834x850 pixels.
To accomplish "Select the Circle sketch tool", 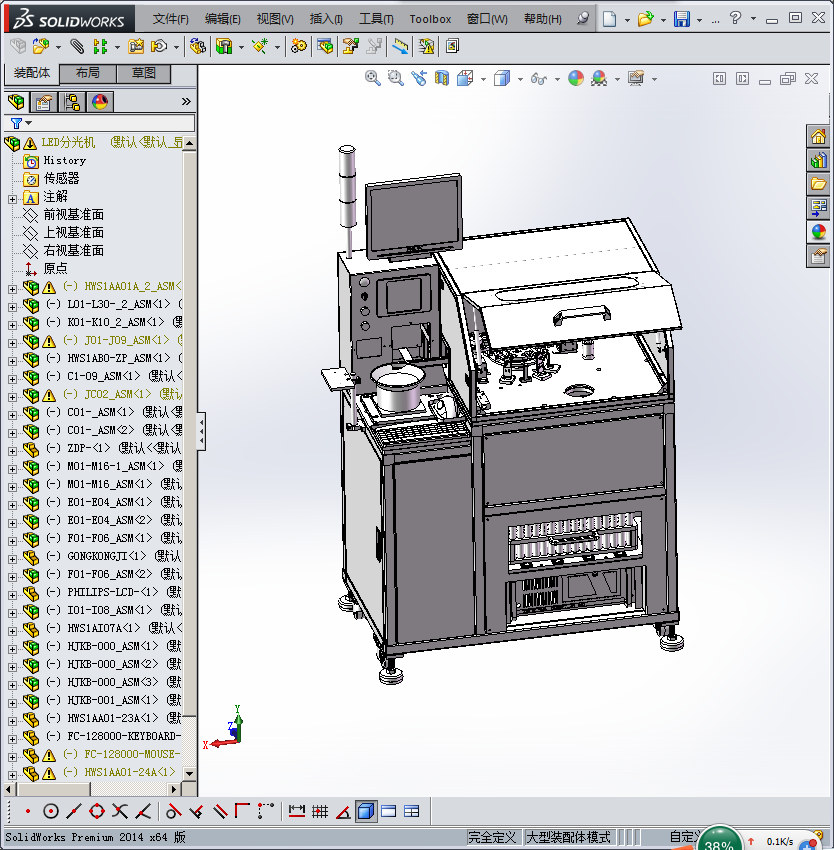I will click(50, 811).
